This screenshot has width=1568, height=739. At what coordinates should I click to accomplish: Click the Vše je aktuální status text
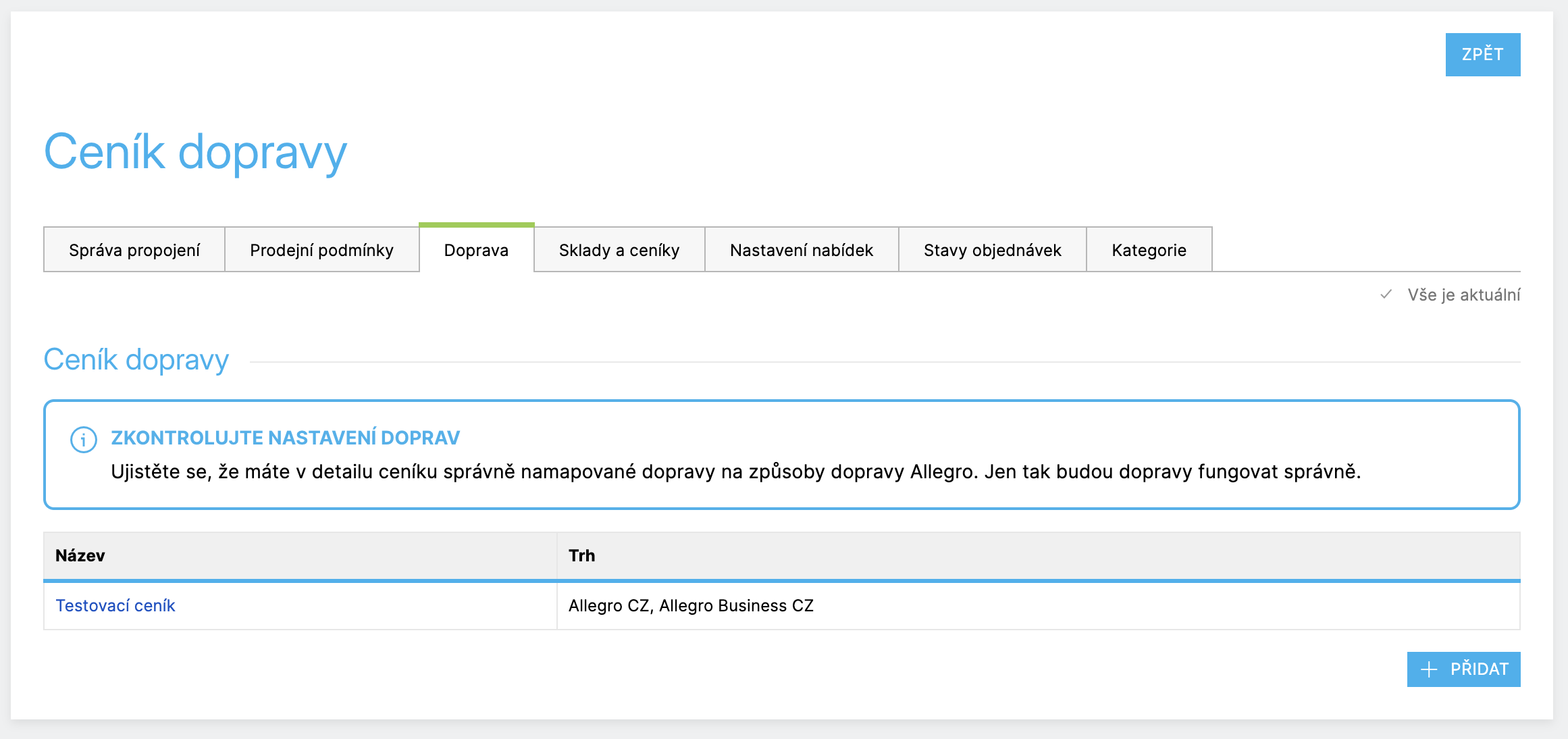(1463, 295)
